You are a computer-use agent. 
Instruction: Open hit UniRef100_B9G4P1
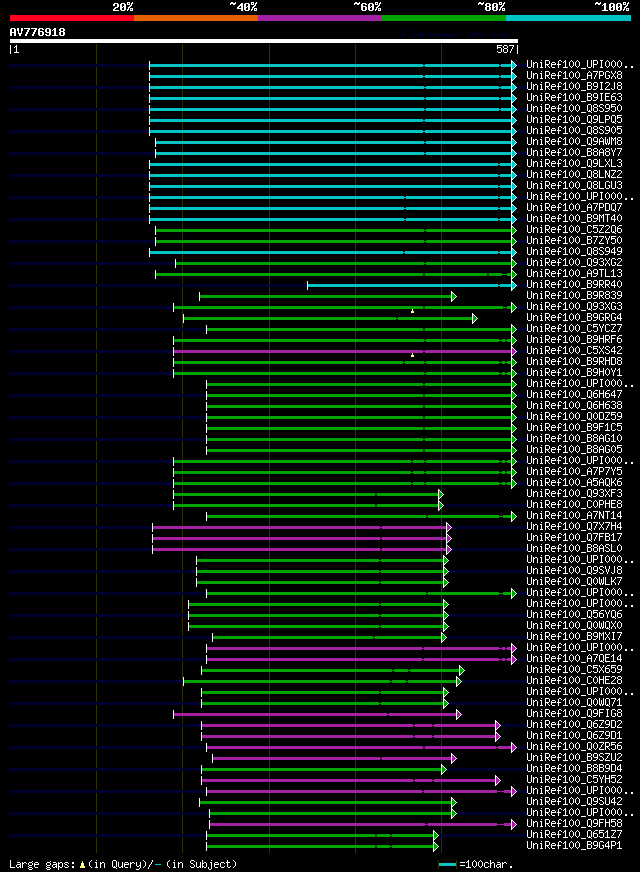[x=574, y=845]
